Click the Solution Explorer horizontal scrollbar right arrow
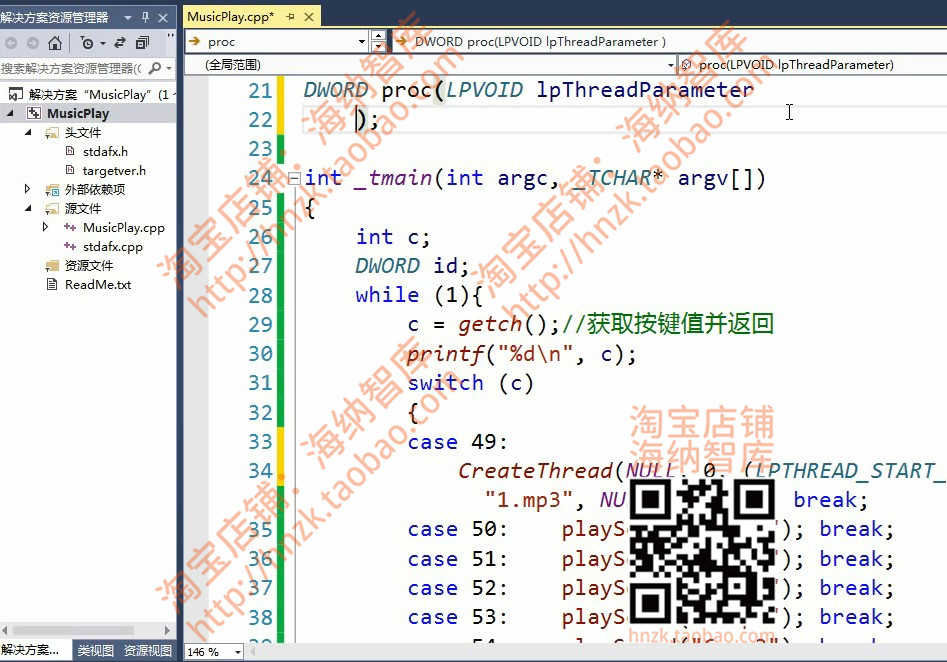This screenshot has width=947, height=662. coord(167,630)
